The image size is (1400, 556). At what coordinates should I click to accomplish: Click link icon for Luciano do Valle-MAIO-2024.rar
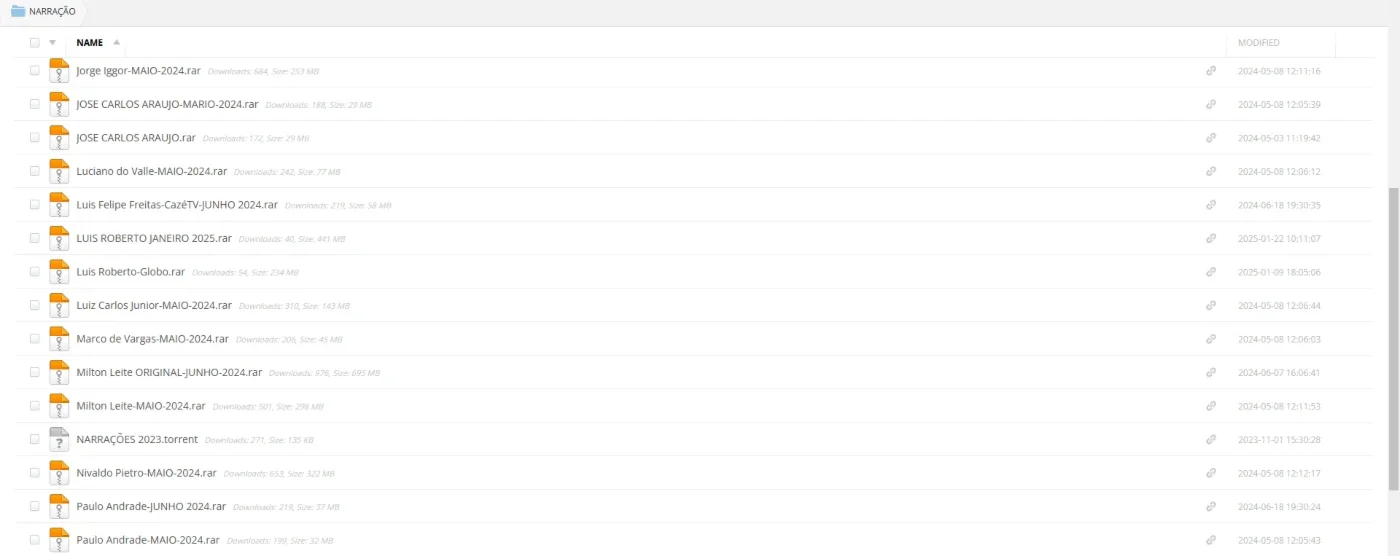coord(1211,171)
